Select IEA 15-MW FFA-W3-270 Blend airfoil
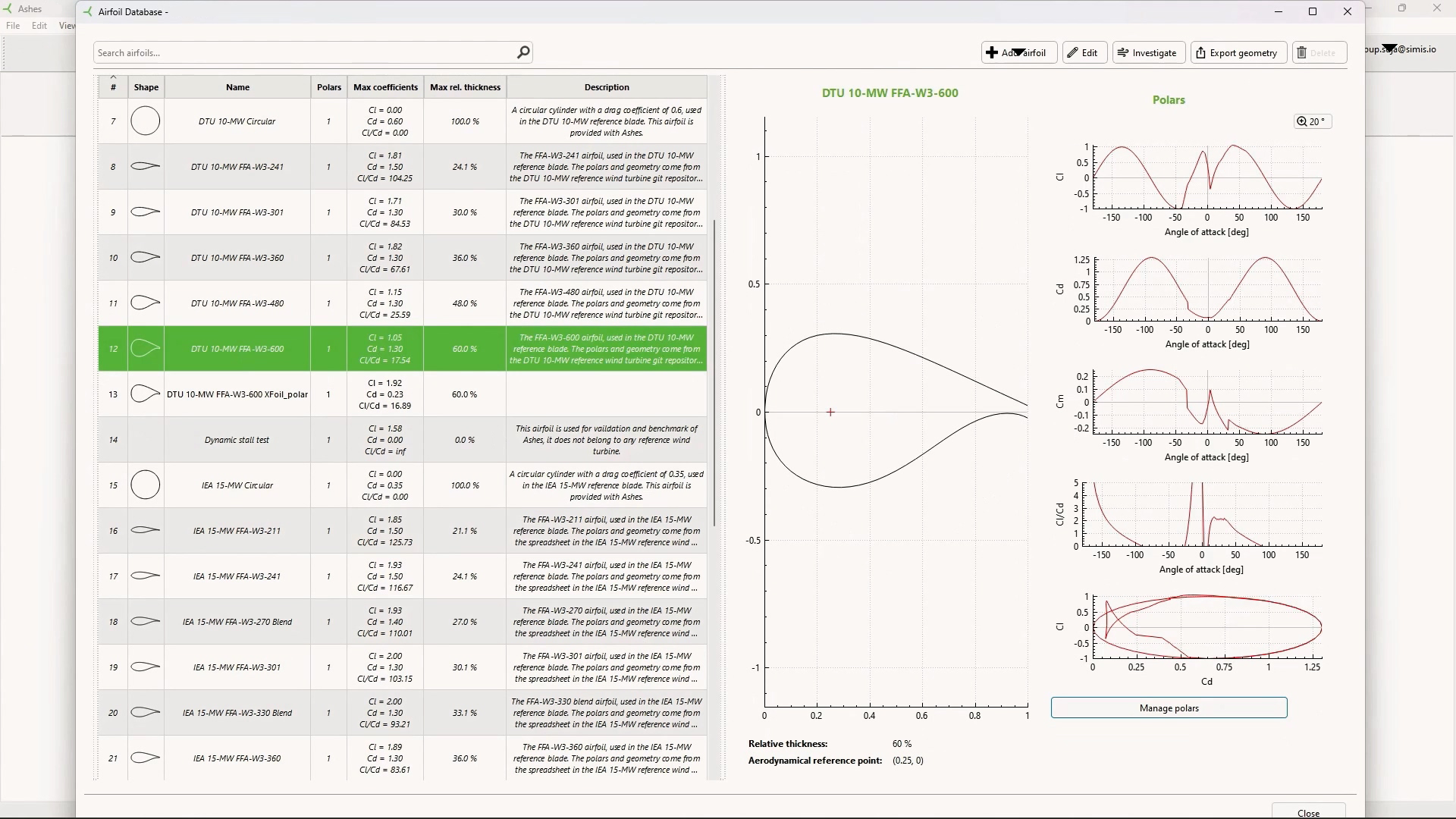1456x819 pixels. coord(402,622)
